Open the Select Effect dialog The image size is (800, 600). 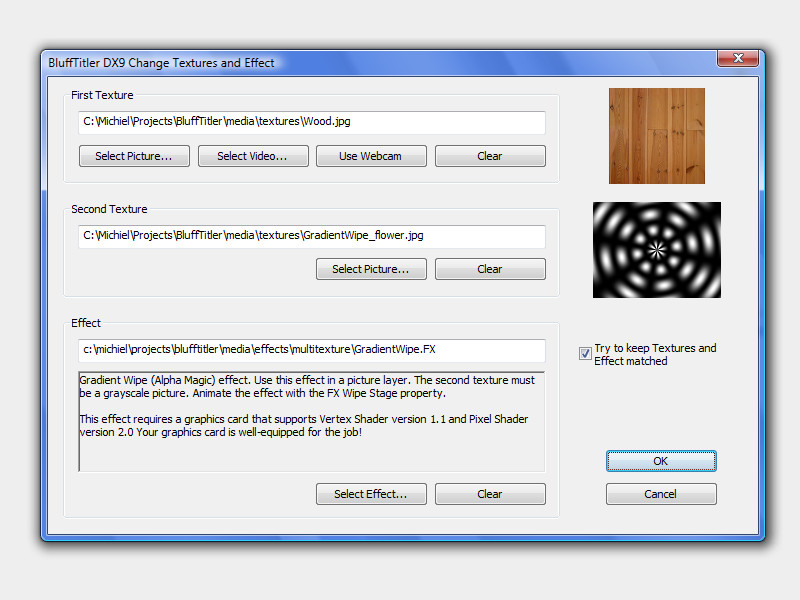[371, 494]
